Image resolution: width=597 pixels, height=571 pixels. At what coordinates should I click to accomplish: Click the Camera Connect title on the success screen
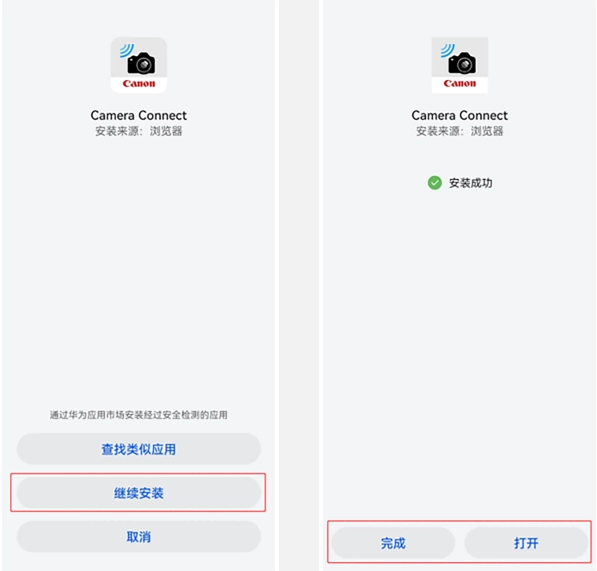460,115
